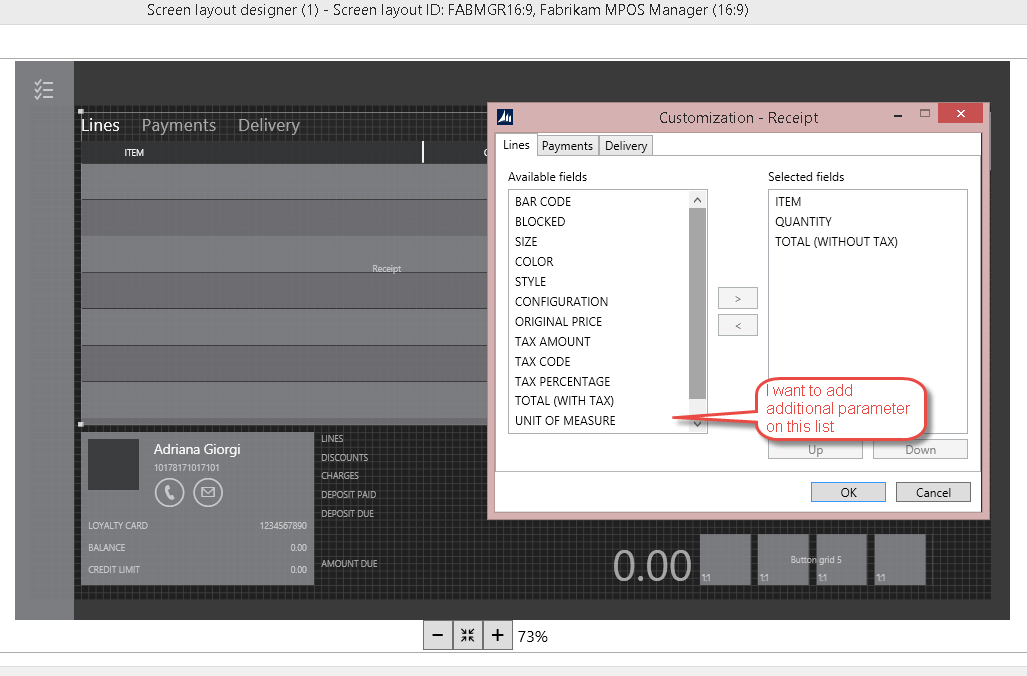The height and width of the screenshot is (676, 1027).
Task: Select QUANTITY in Selected fields list
Action: 803,222
